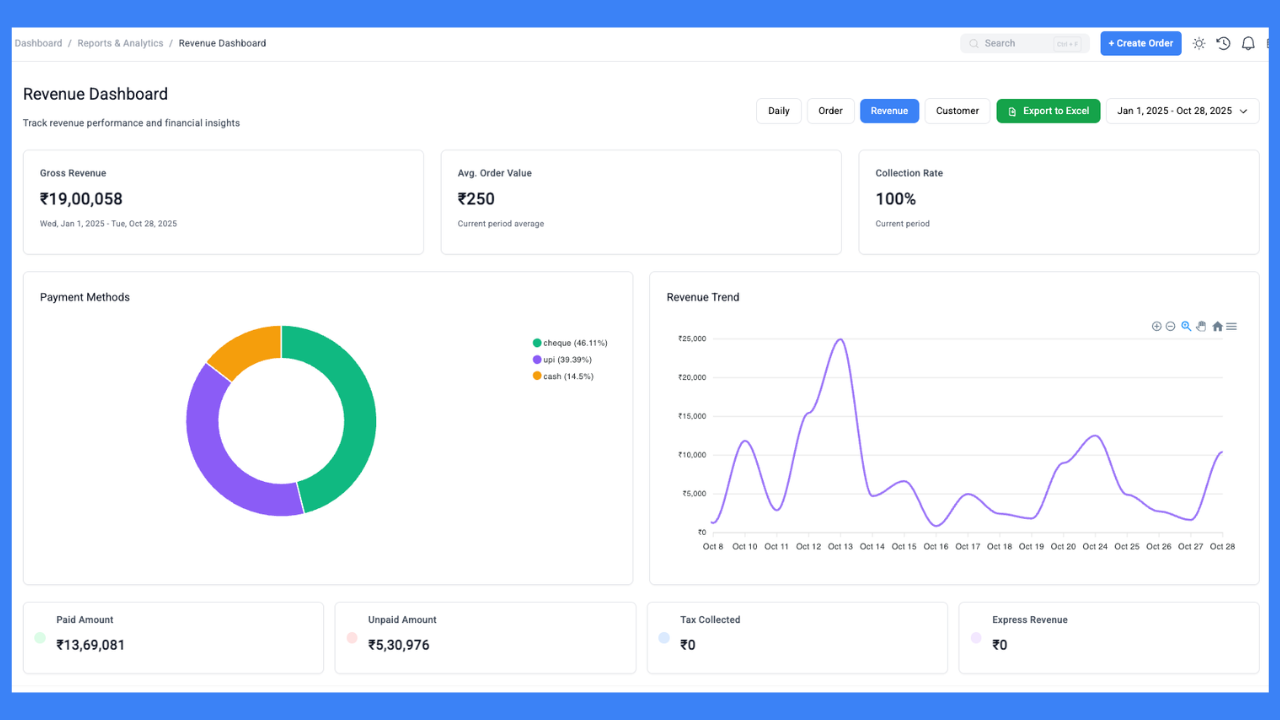Click the zoom-out icon on the Revenue Trend chart
This screenshot has width=1280, height=720.
click(1170, 326)
